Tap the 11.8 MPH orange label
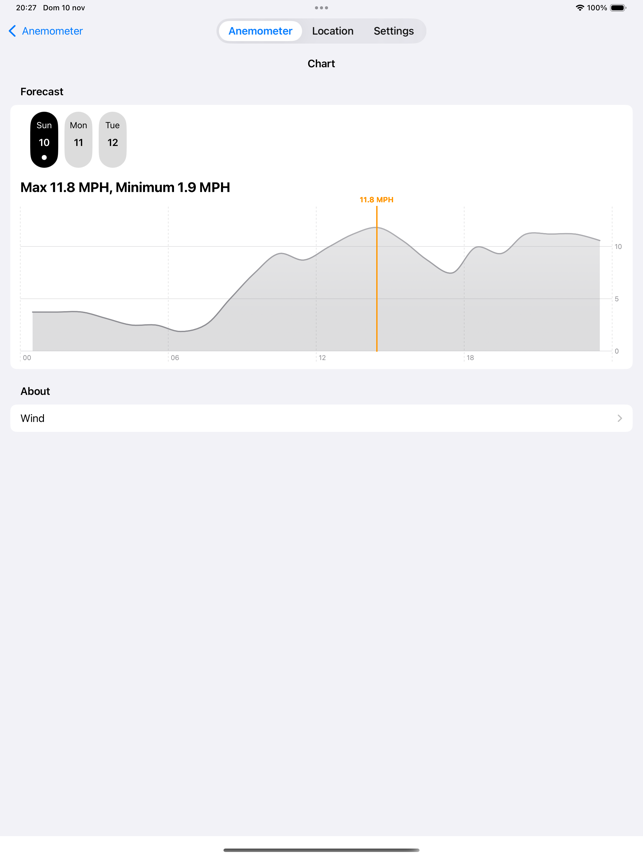 tap(377, 199)
